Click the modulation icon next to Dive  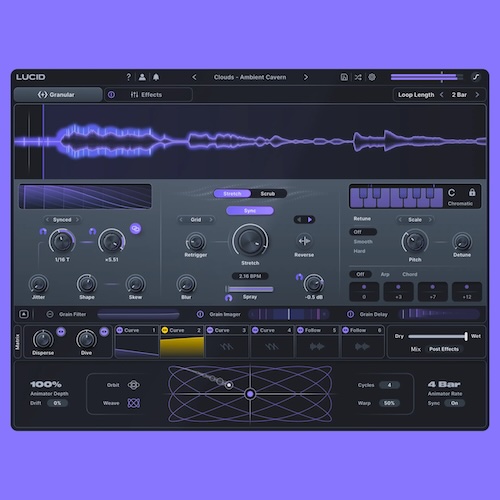click(104, 332)
